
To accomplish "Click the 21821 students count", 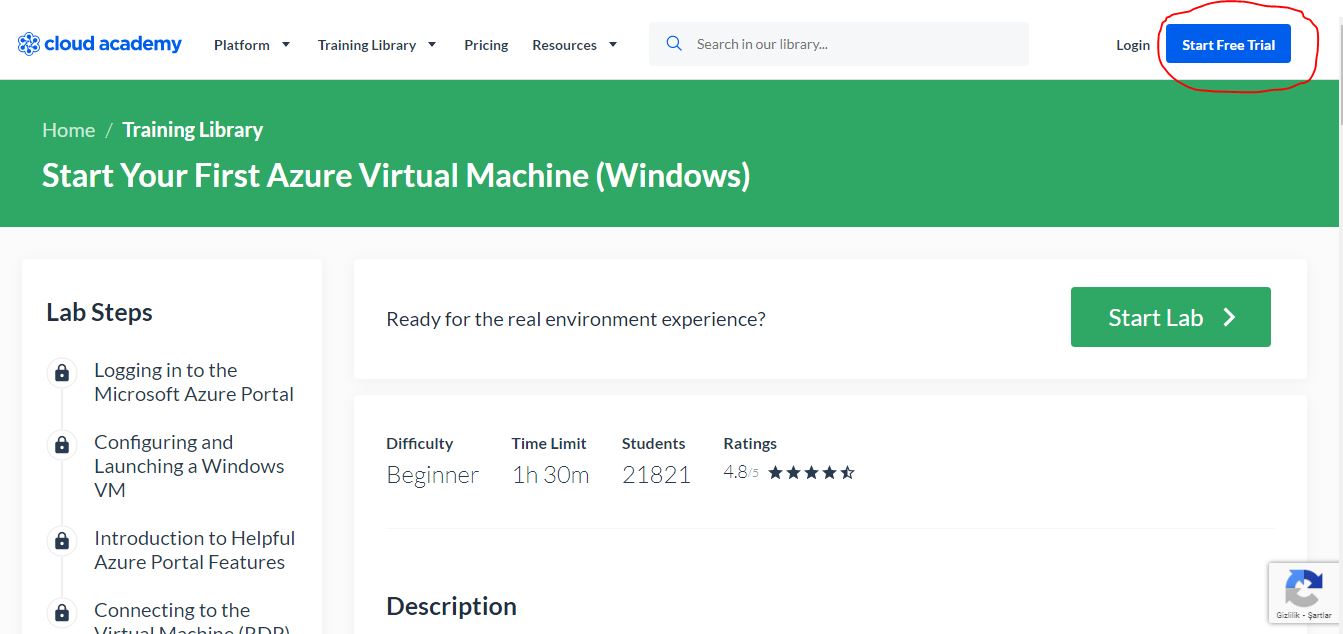I will 656,475.
